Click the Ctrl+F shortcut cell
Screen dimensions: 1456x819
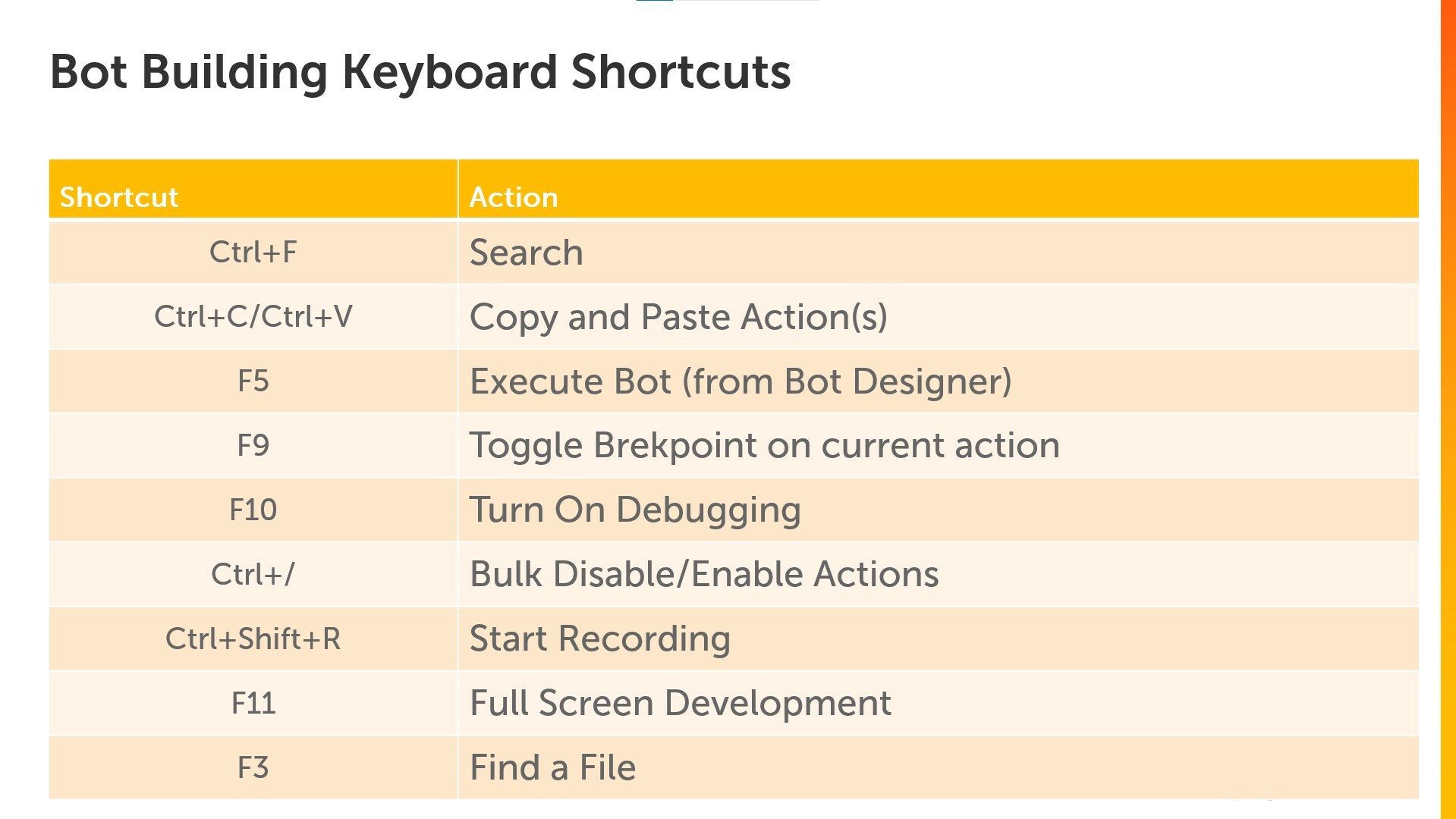click(x=253, y=253)
